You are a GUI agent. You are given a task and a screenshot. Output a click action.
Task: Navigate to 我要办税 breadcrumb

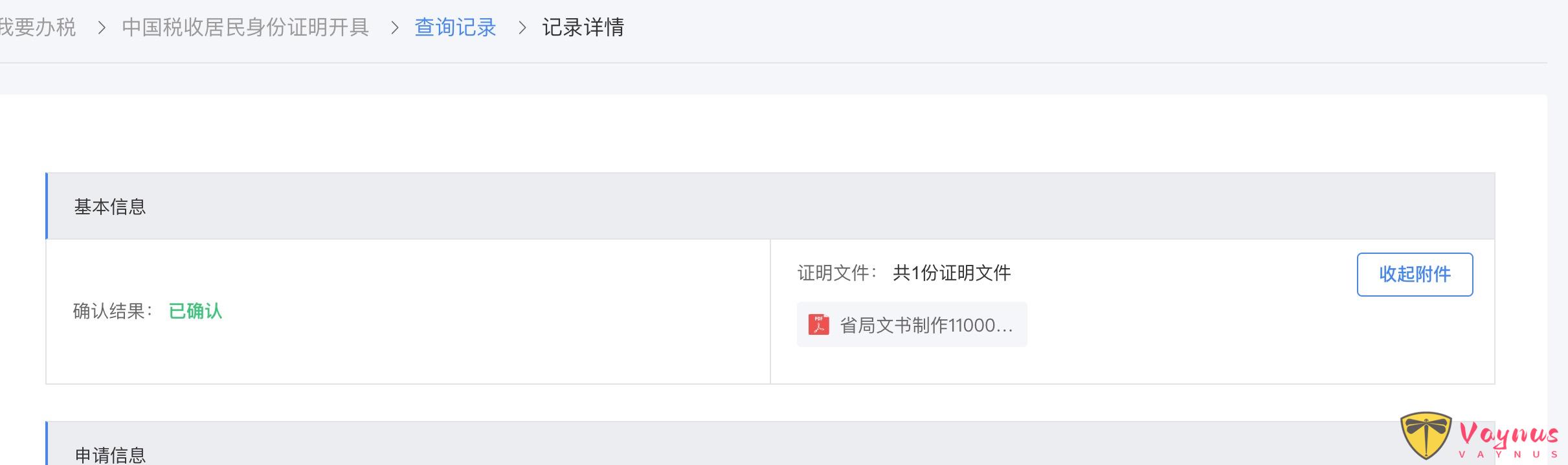pos(38,28)
